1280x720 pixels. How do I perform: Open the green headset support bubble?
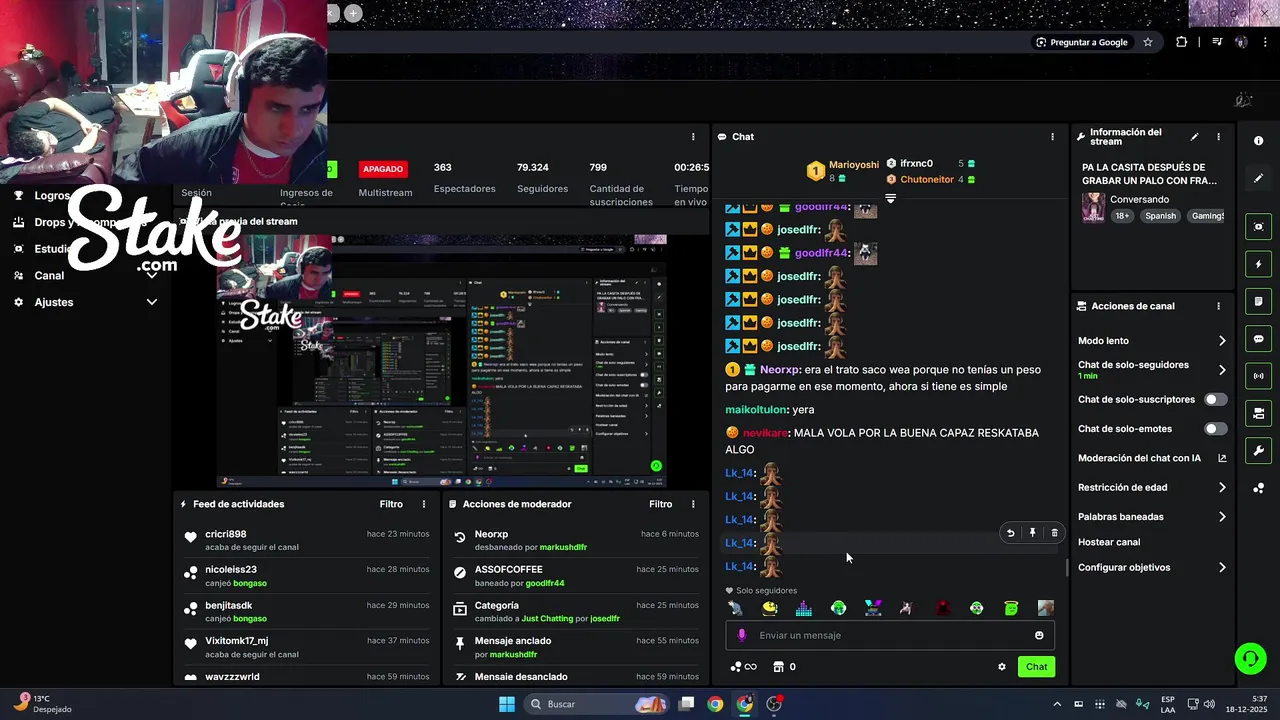(1249, 658)
